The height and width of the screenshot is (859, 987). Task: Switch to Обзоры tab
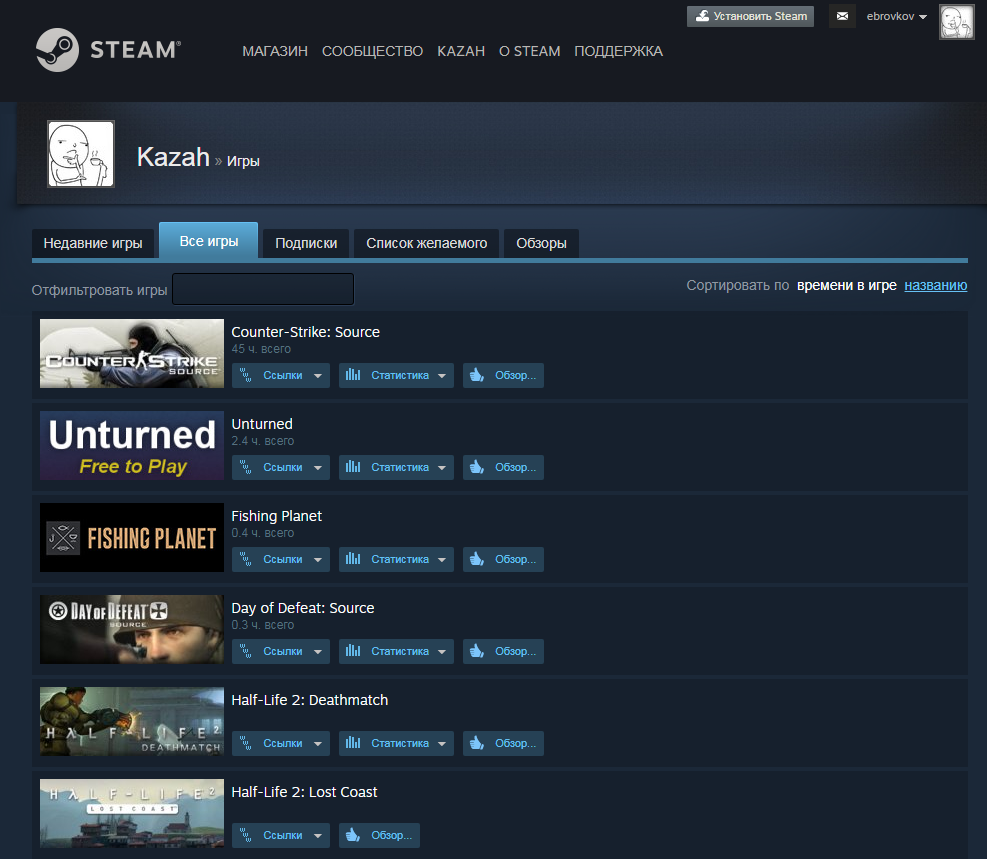click(x=541, y=243)
